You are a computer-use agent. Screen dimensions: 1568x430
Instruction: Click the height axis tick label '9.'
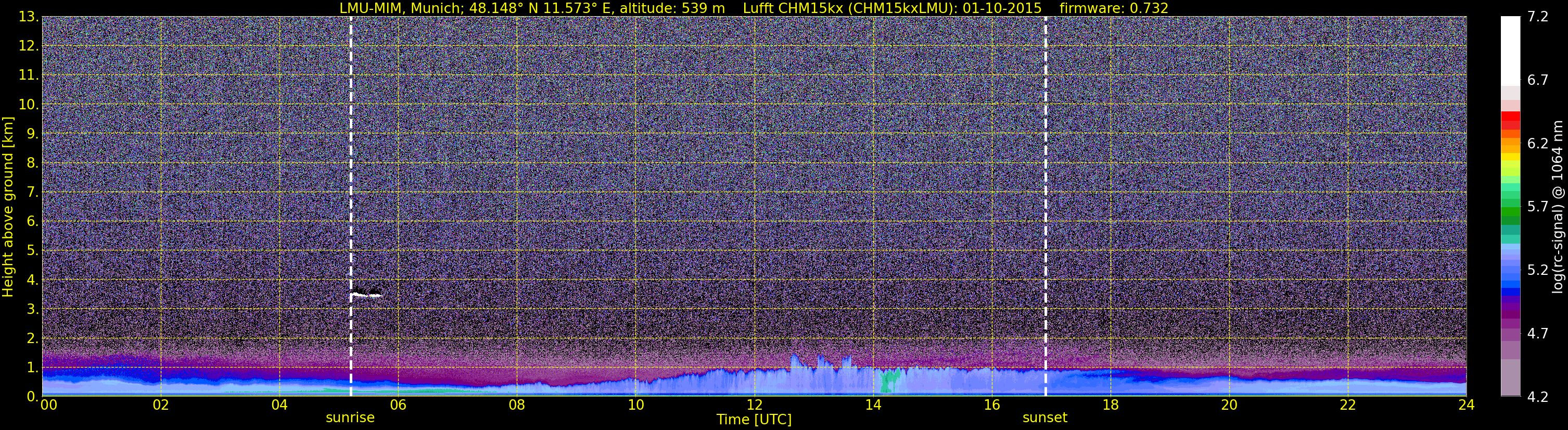[x=32, y=134]
